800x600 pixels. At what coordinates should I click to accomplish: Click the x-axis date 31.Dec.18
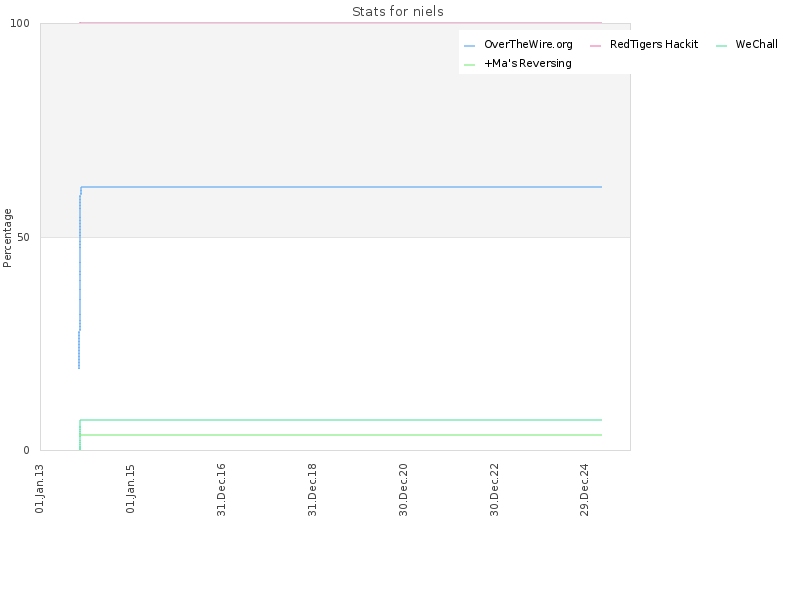point(312,490)
